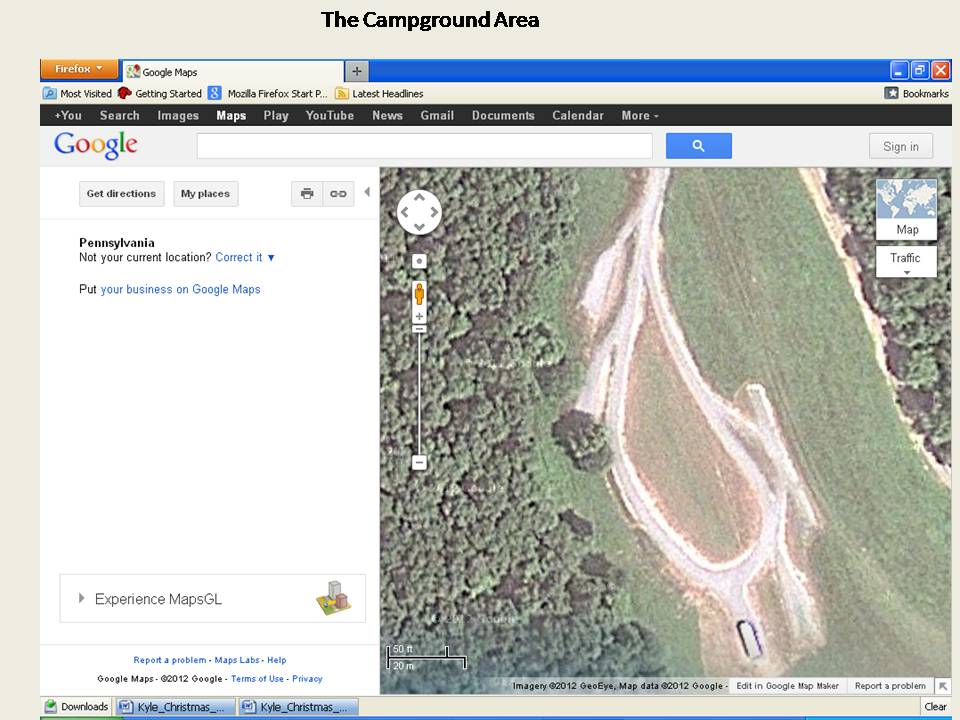Open a new browser tab
Viewport: 960px width, 720px height.
357,72
